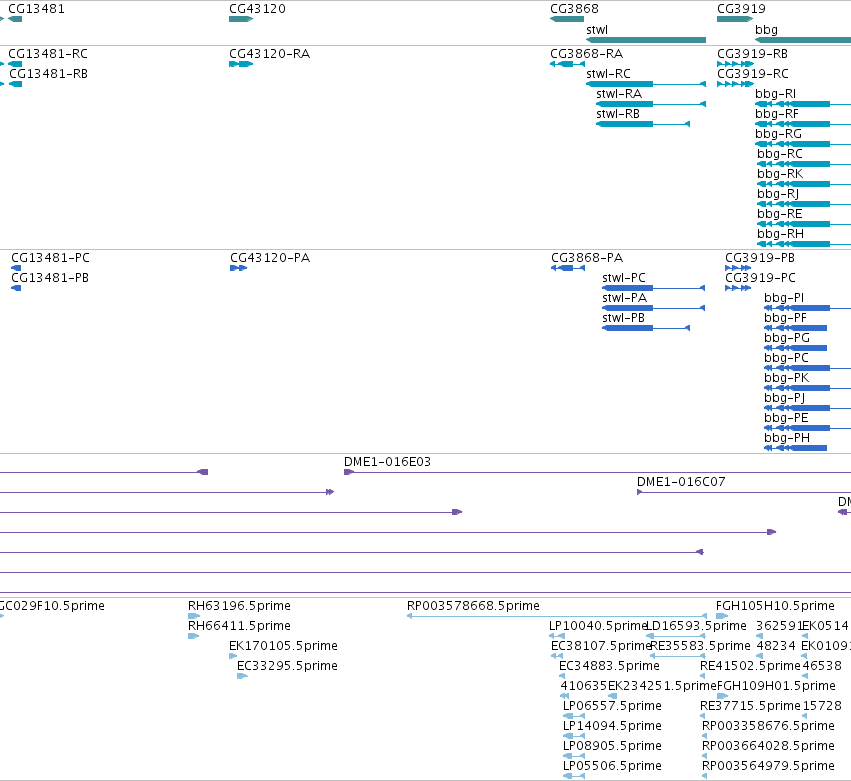This screenshot has height=781, width=851.
Task: Select EST LP10040.5prime
Action: pos(557,636)
